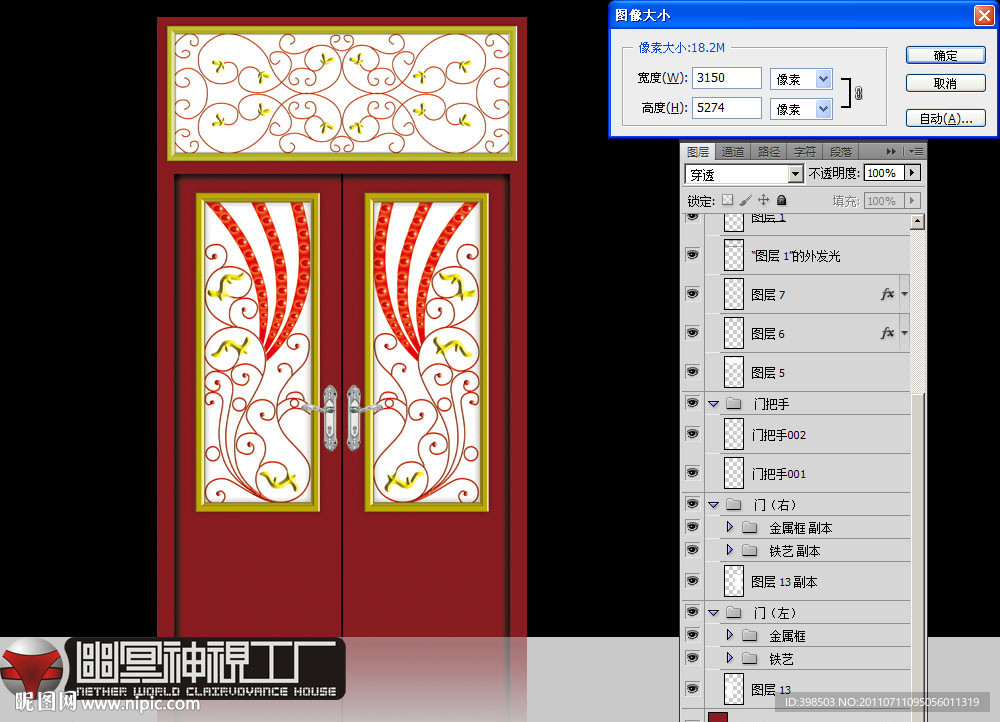The width and height of the screenshot is (1000, 722).
Task: Expand effects list arrow on 图层 7
Action: pyautogui.click(x=904, y=294)
